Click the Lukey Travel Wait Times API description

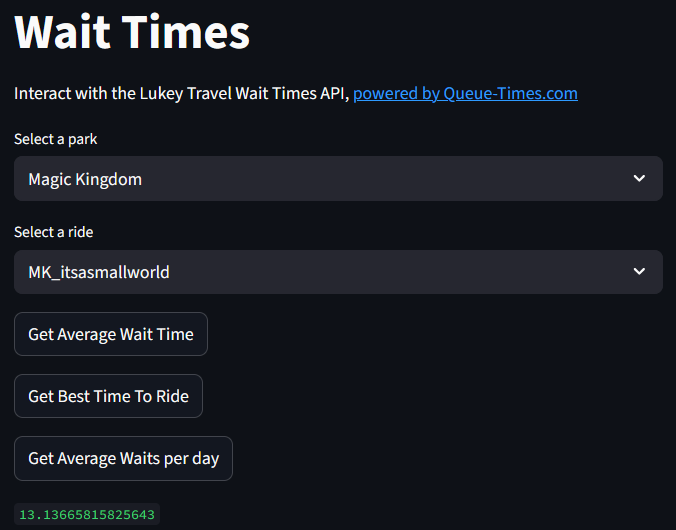click(x=181, y=94)
